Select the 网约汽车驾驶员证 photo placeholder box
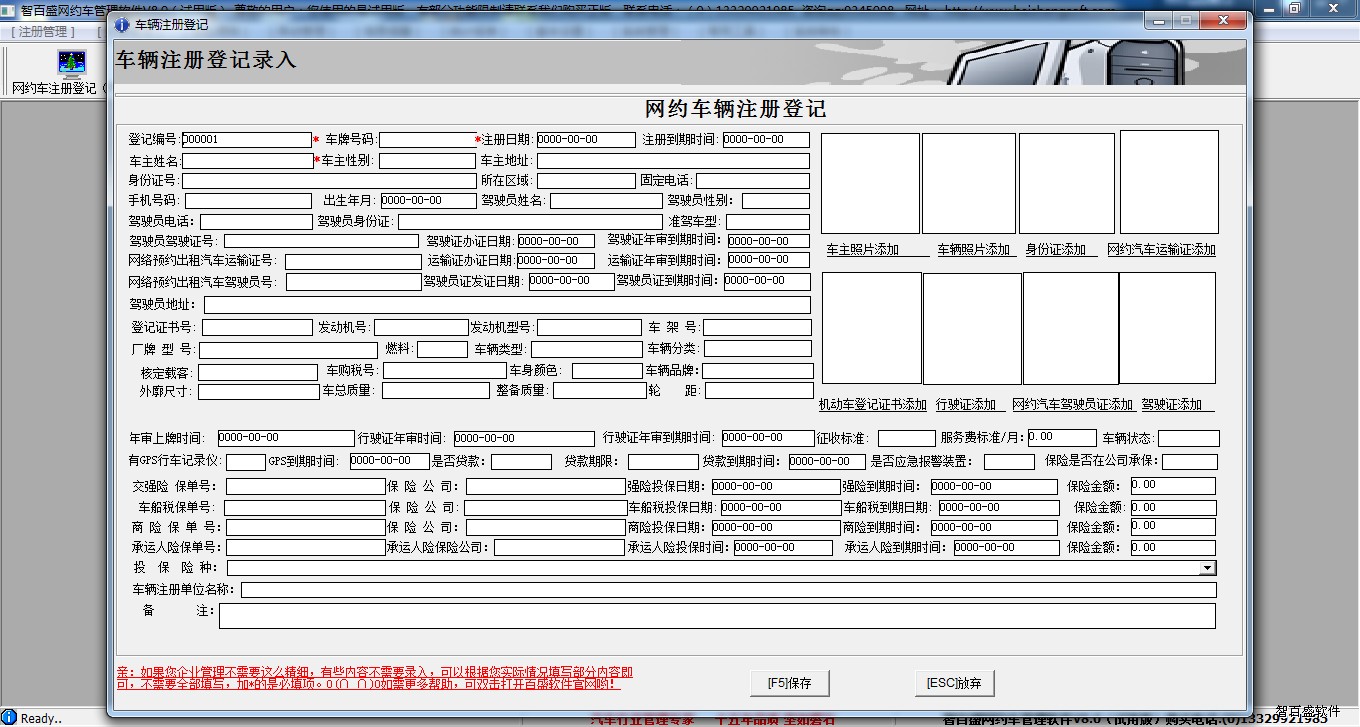 click(1070, 328)
